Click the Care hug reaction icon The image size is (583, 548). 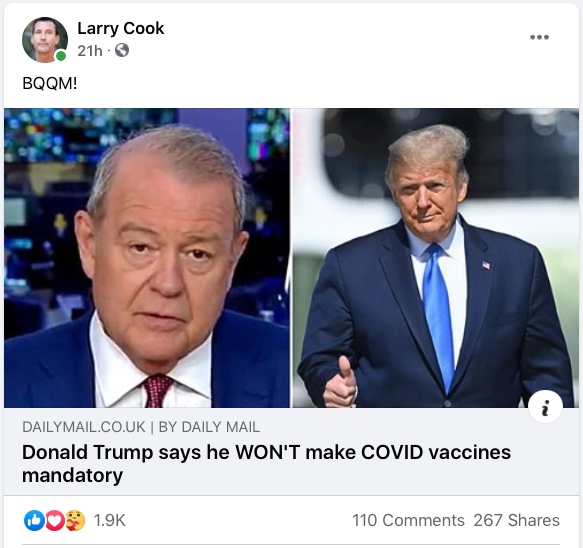point(75,520)
